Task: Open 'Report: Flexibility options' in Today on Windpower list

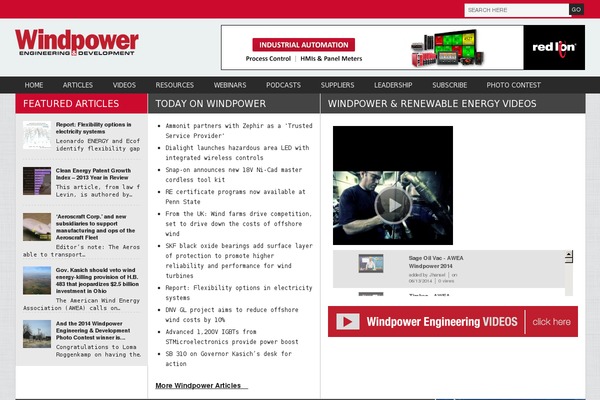Action: [239, 292]
